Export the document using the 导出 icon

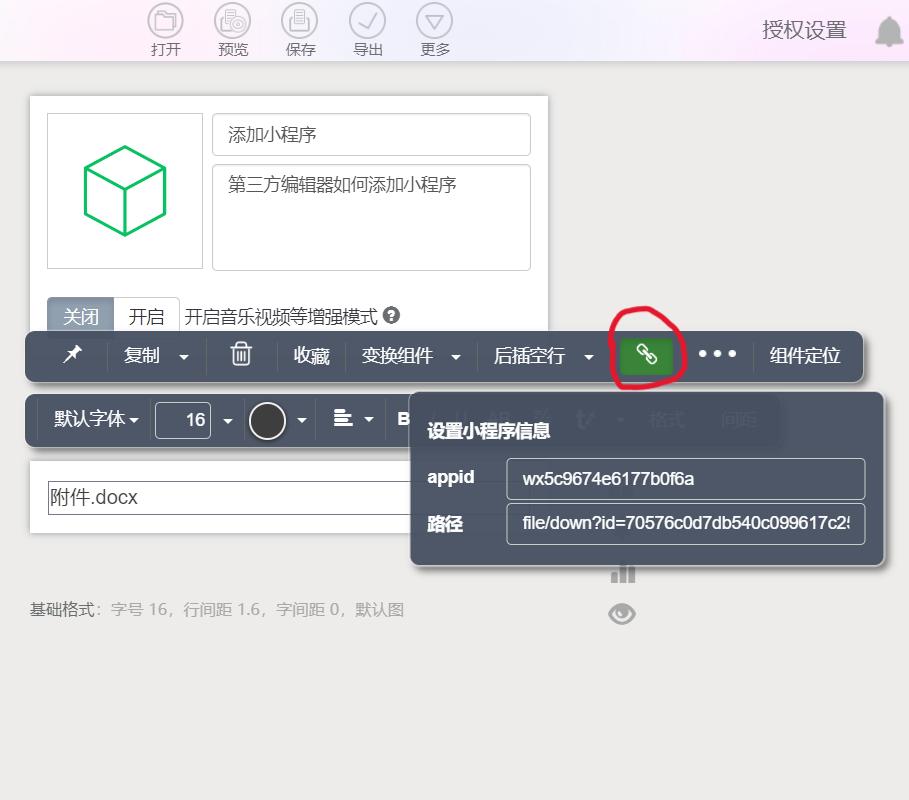coord(367,22)
